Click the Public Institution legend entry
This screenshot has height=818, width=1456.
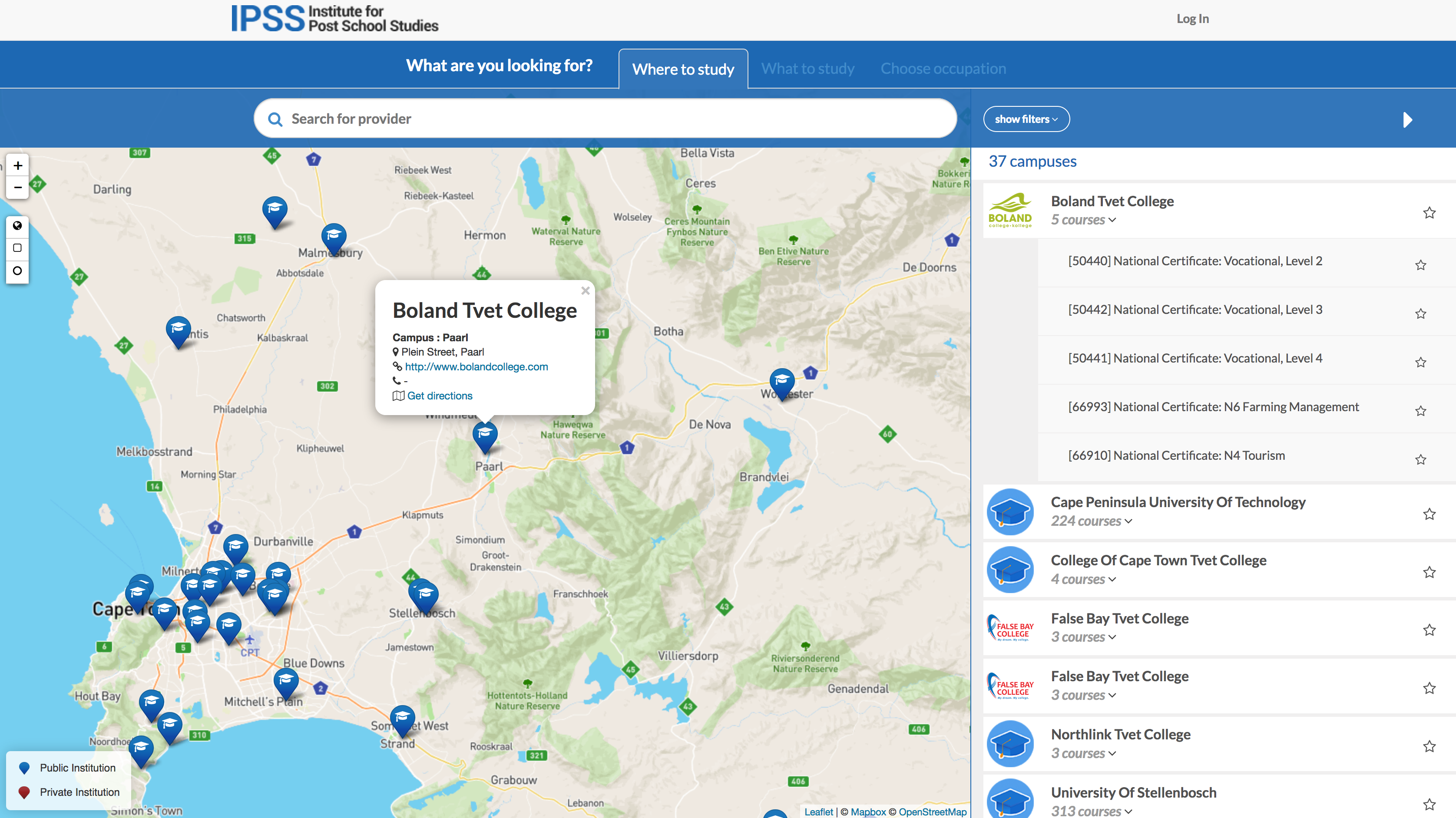click(x=67, y=768)
